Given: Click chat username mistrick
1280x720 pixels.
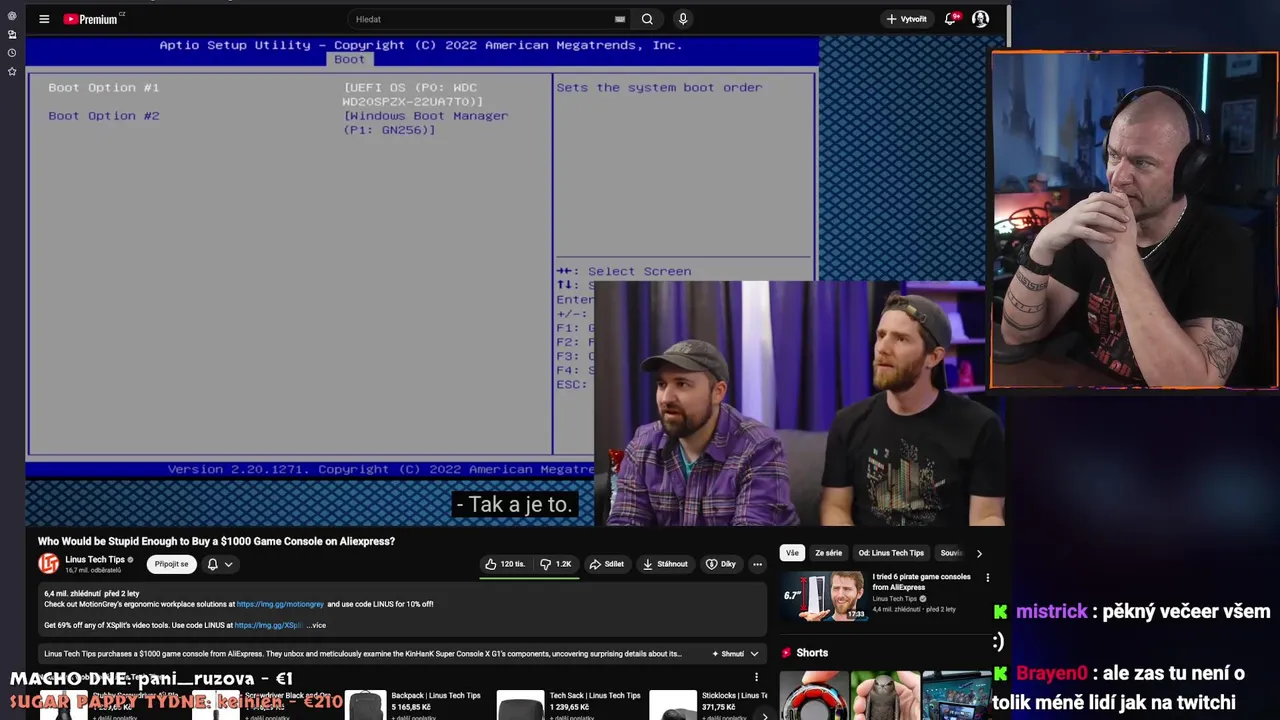Looking at the screenshot, I should coord(1051,612).
